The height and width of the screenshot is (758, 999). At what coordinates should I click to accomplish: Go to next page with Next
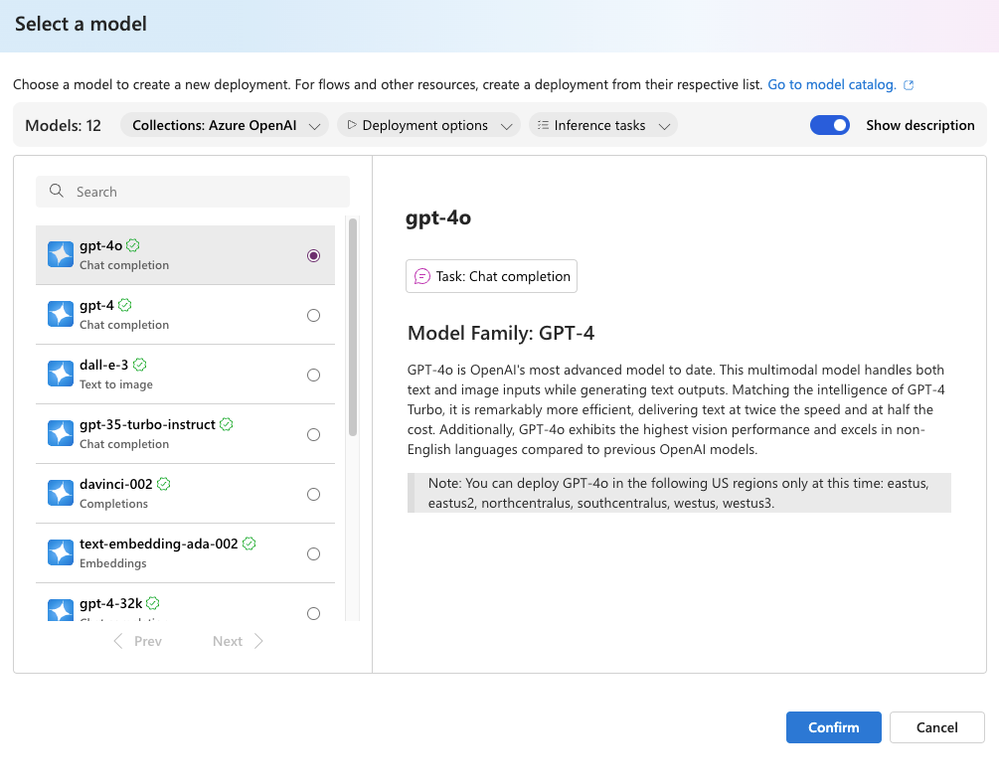tap(238, 641)
